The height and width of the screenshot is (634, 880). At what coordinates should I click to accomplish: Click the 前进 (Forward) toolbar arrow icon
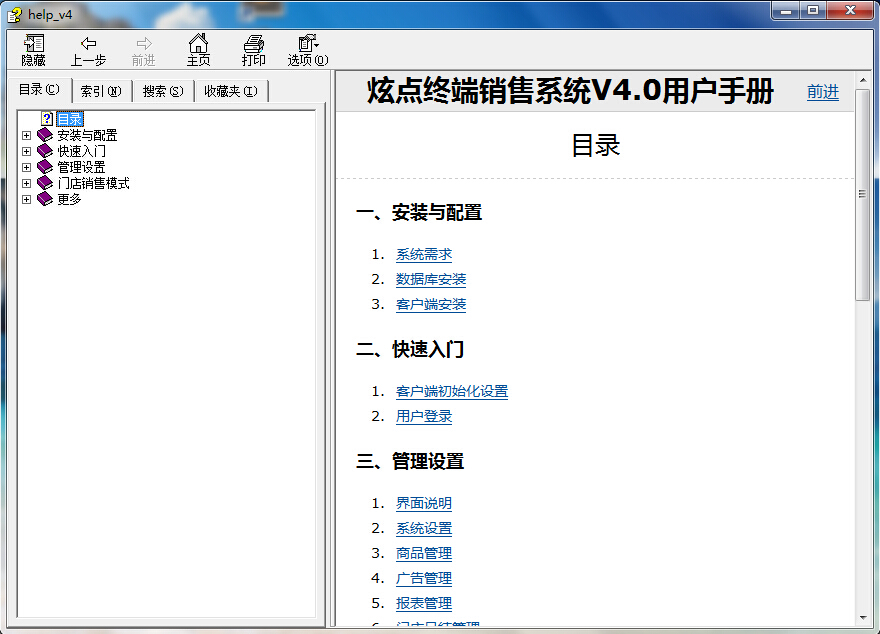pyautogui.click(x=144, y=43)
